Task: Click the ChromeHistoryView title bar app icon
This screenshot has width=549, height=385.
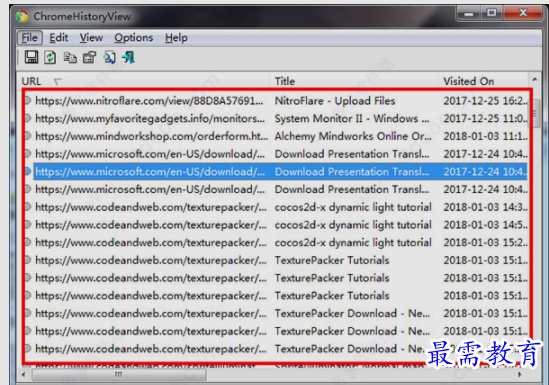Action: pyautogui.click(x=22, y=16)
